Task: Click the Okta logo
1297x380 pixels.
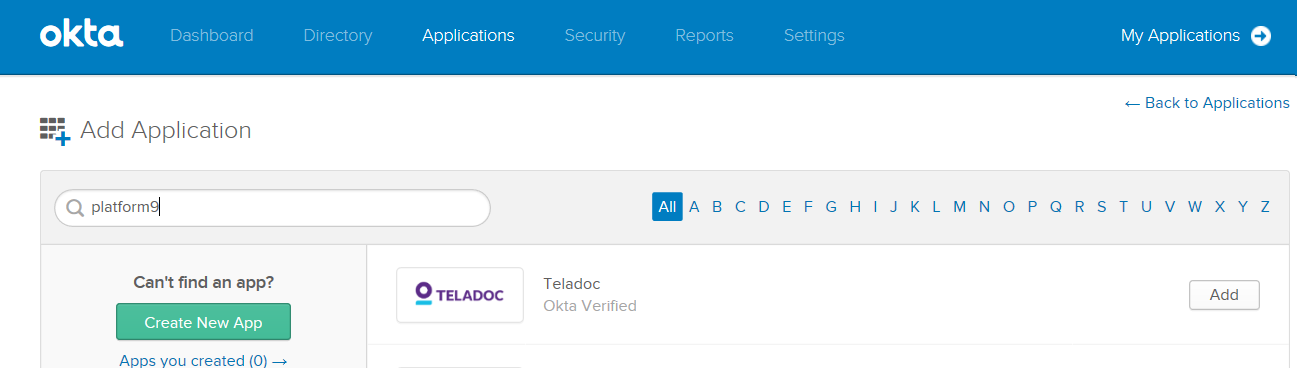Action: coord(81,35)
